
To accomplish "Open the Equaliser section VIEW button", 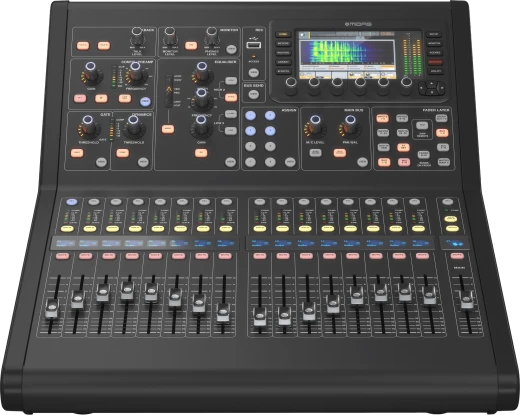I will (x=231, y=162).
